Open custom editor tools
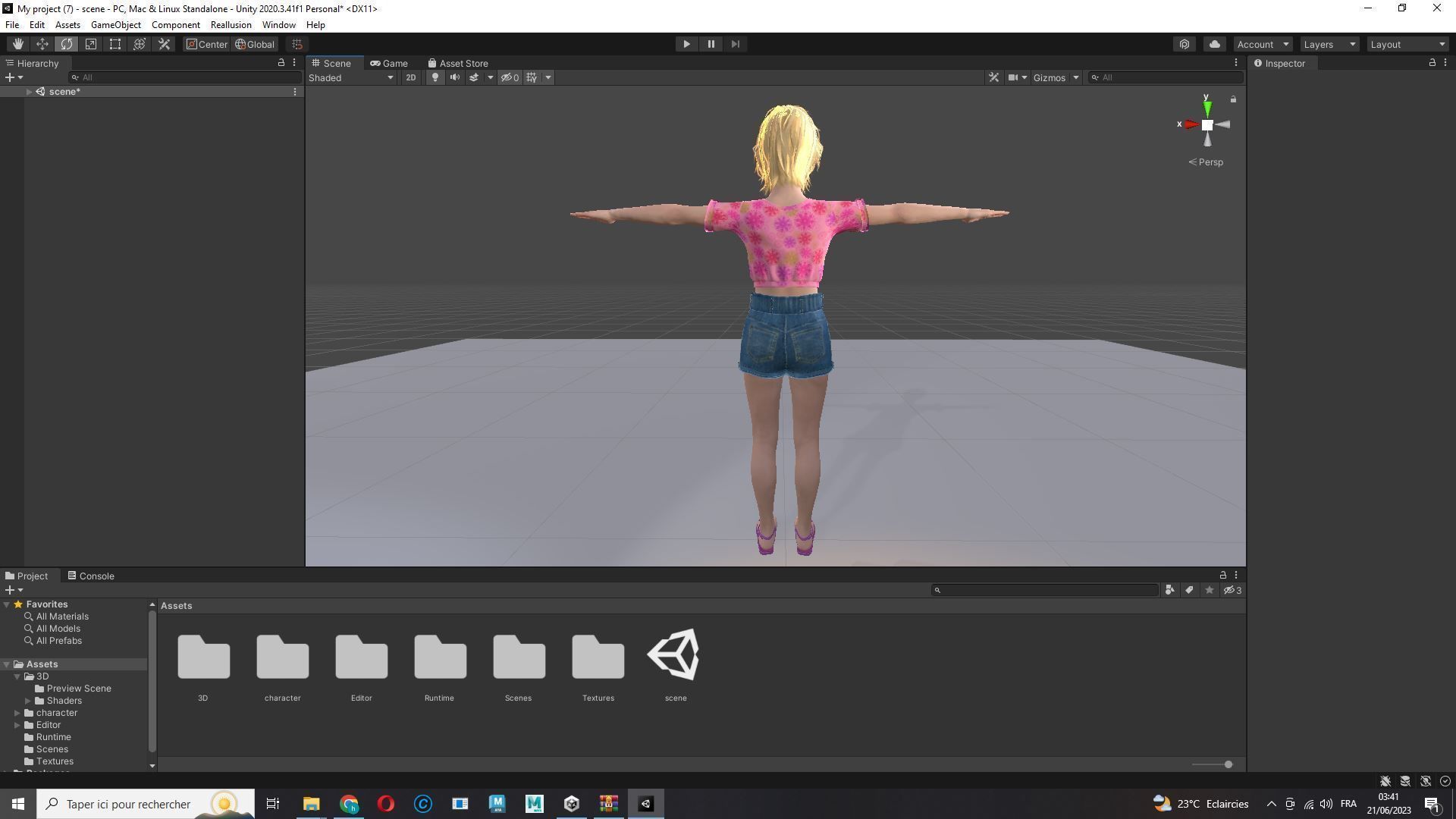Viewport: 1456px width, 819px height. pyautogui.click(x=164, y=44)
